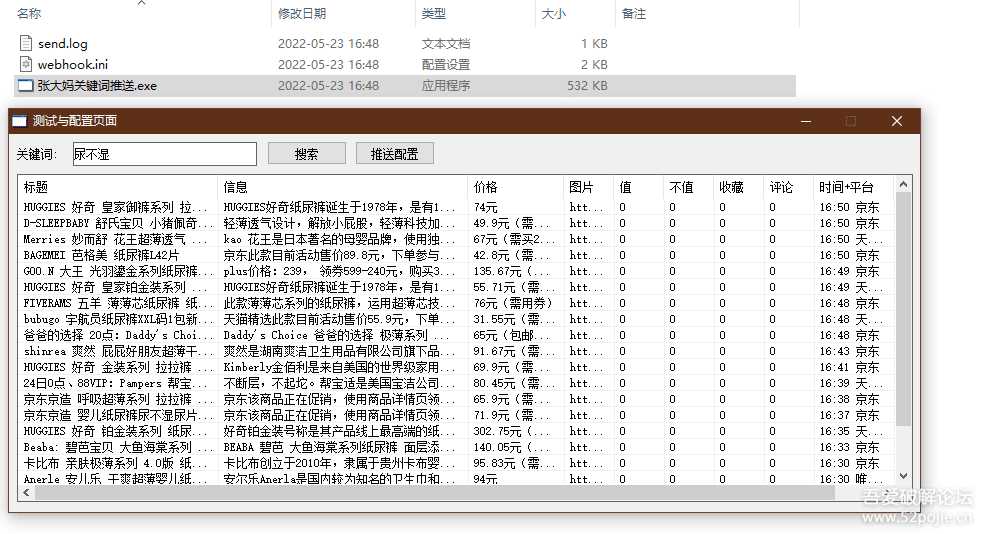Image resolution: width=982 pixels, height=534 pixels.
Task: Select row HUGGIES 好奇 皇家铂金装系列
Action: click(457, 287)
